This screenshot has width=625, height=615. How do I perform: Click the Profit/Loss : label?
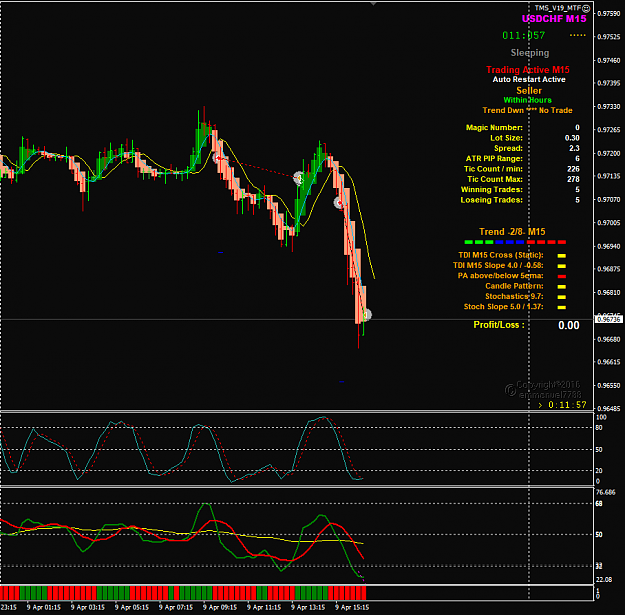coord(499,325)
